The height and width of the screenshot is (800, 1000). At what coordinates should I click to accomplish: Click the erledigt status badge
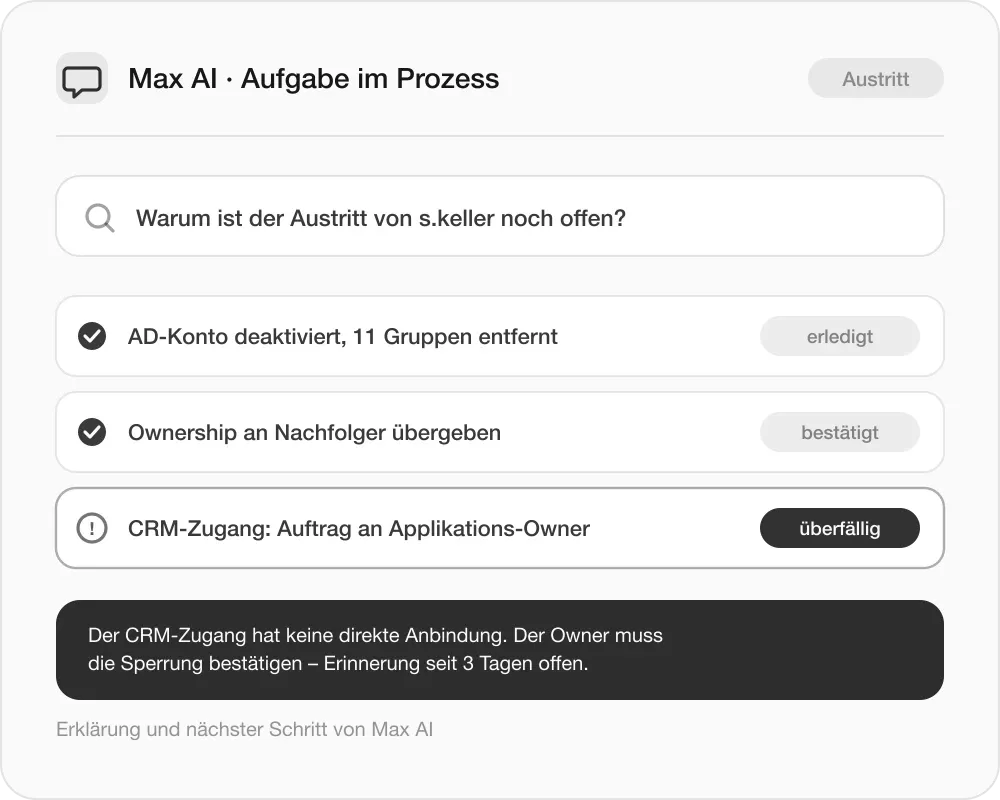(x=839, y=336)
